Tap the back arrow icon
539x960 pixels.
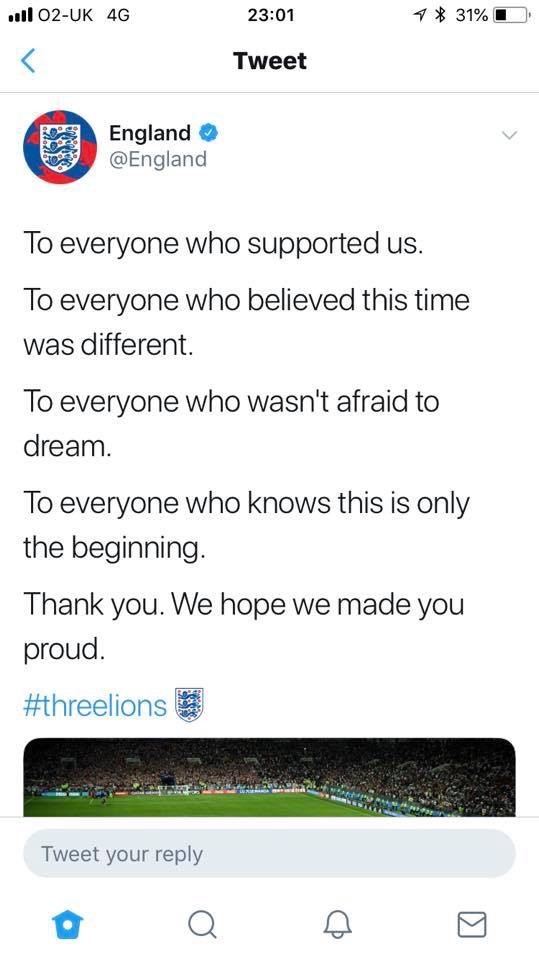pos(28,62)
